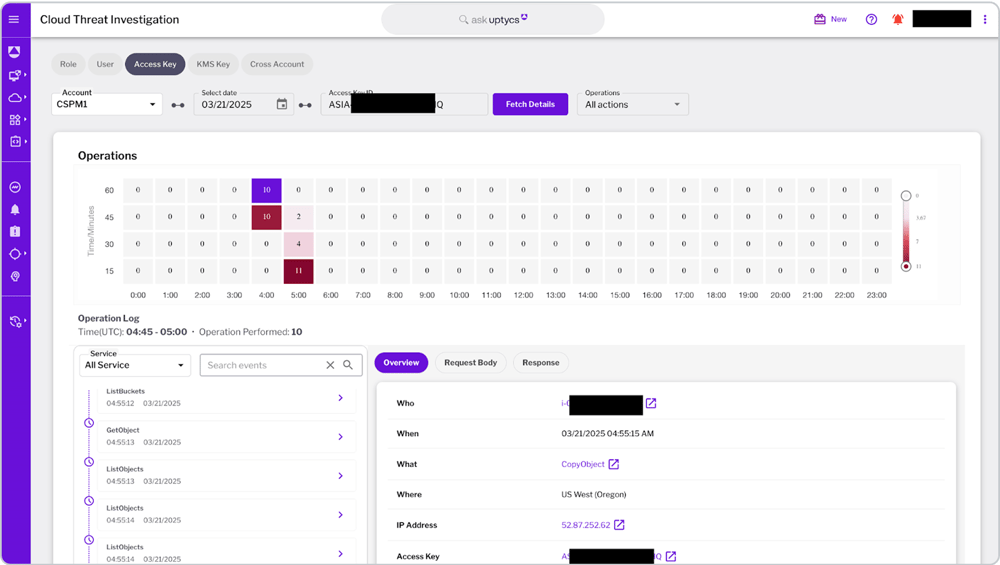
Task: Switch to the User tab
Action: coord(105,64)
